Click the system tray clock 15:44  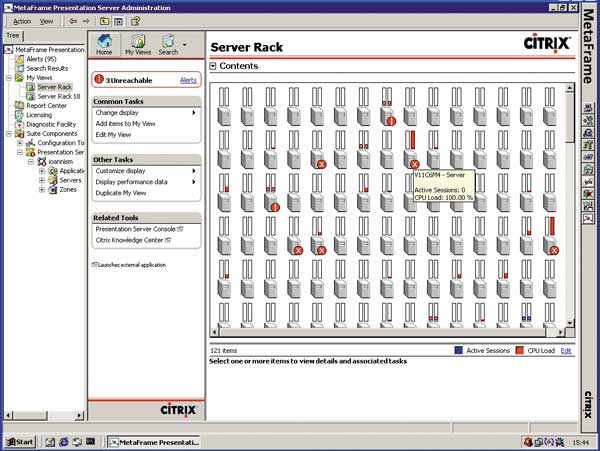point(581,443)
